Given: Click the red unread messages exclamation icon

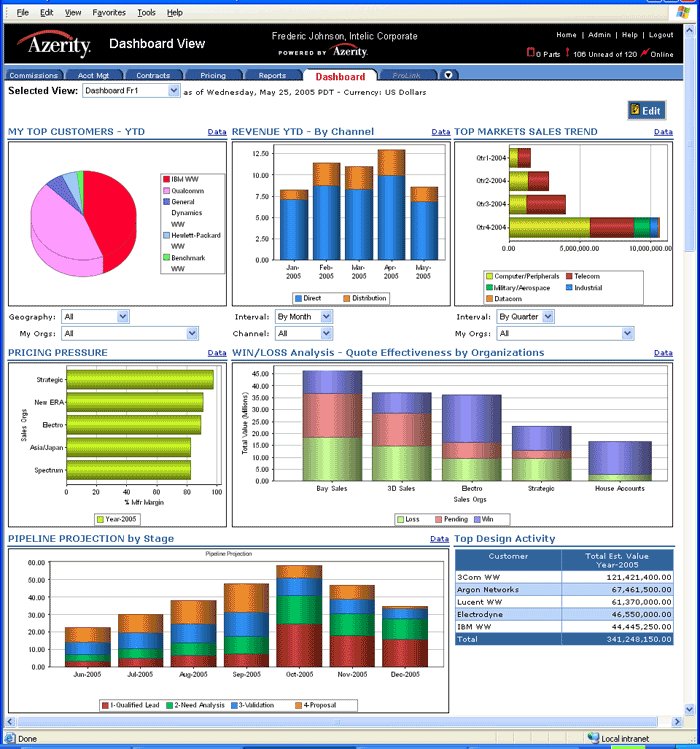Looking at the screenshot, I should [567, 52].
